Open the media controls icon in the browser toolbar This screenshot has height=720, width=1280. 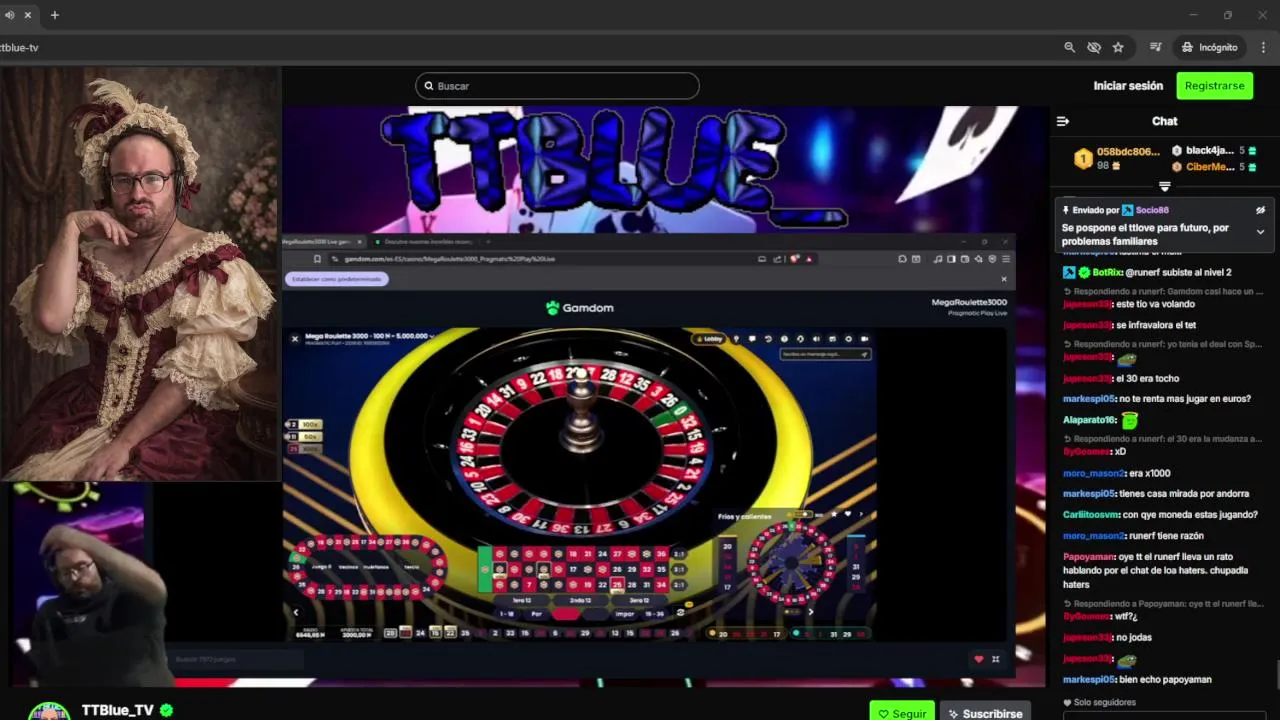pyautogui.click(x=1156, y=47)
